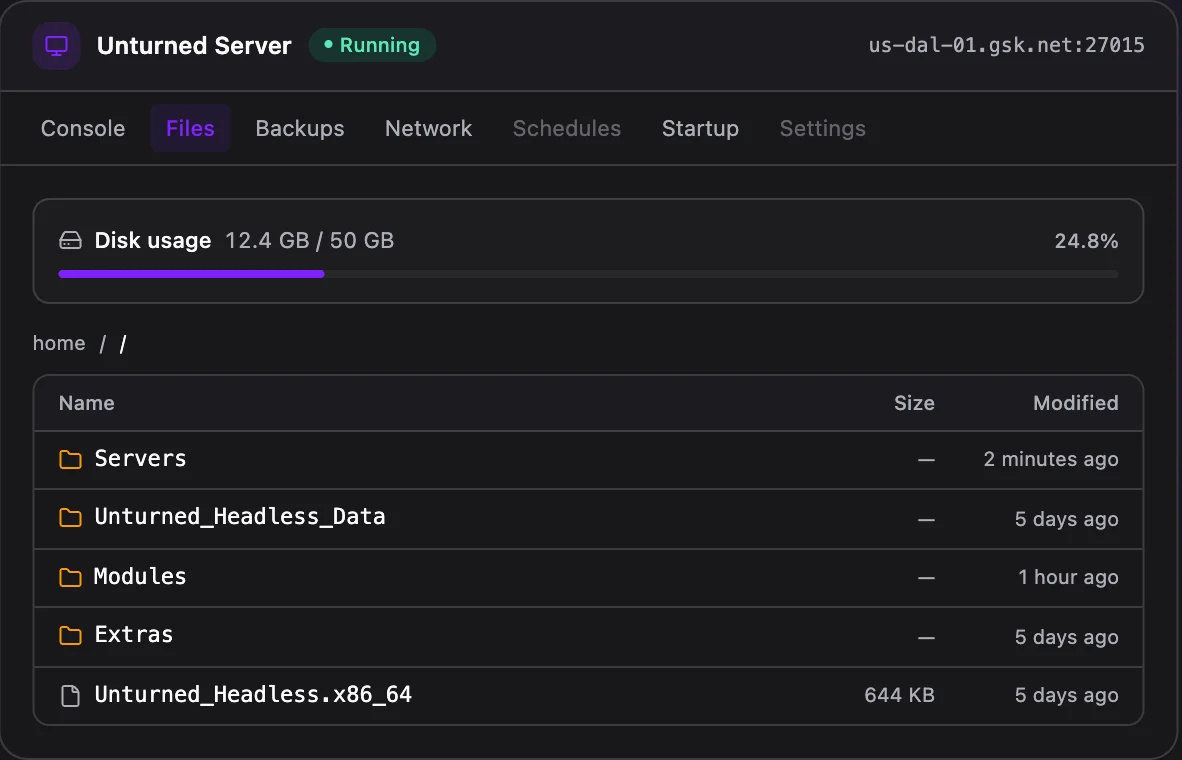1182x760 pixels.
Task: Click the 1 hour ago timestamp
Action: 1068,578
